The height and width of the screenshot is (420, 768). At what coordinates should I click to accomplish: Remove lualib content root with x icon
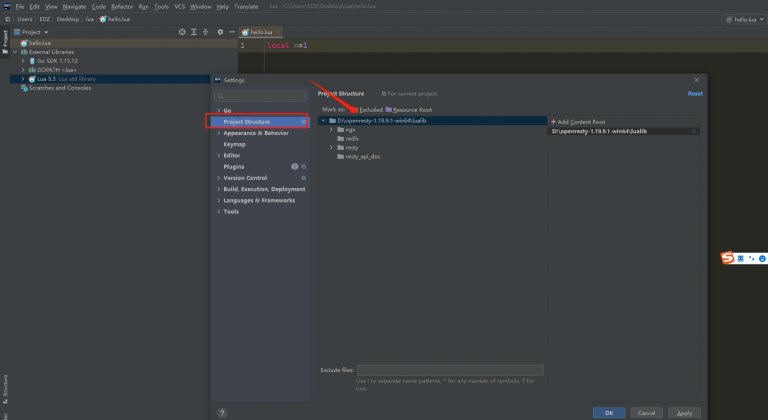click(x=695, y=131)
